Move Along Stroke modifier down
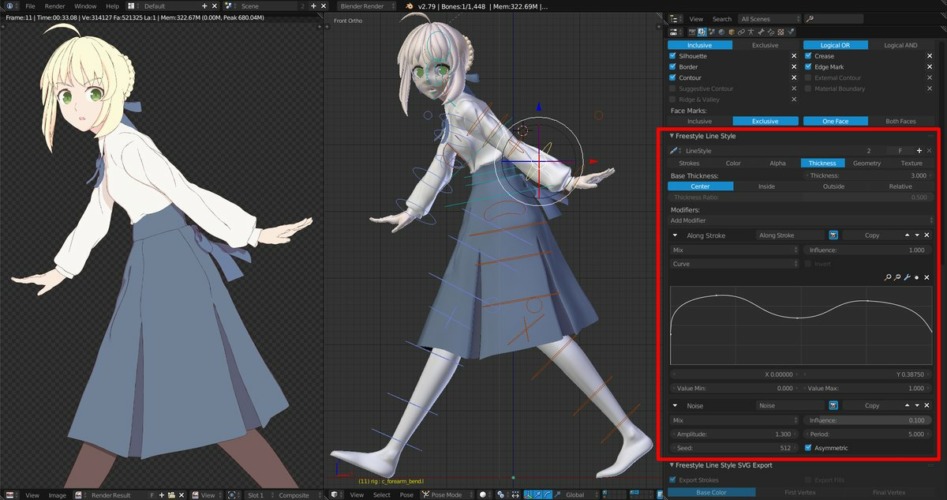This screenshot has width=947, height=500. tap(916, 236)
